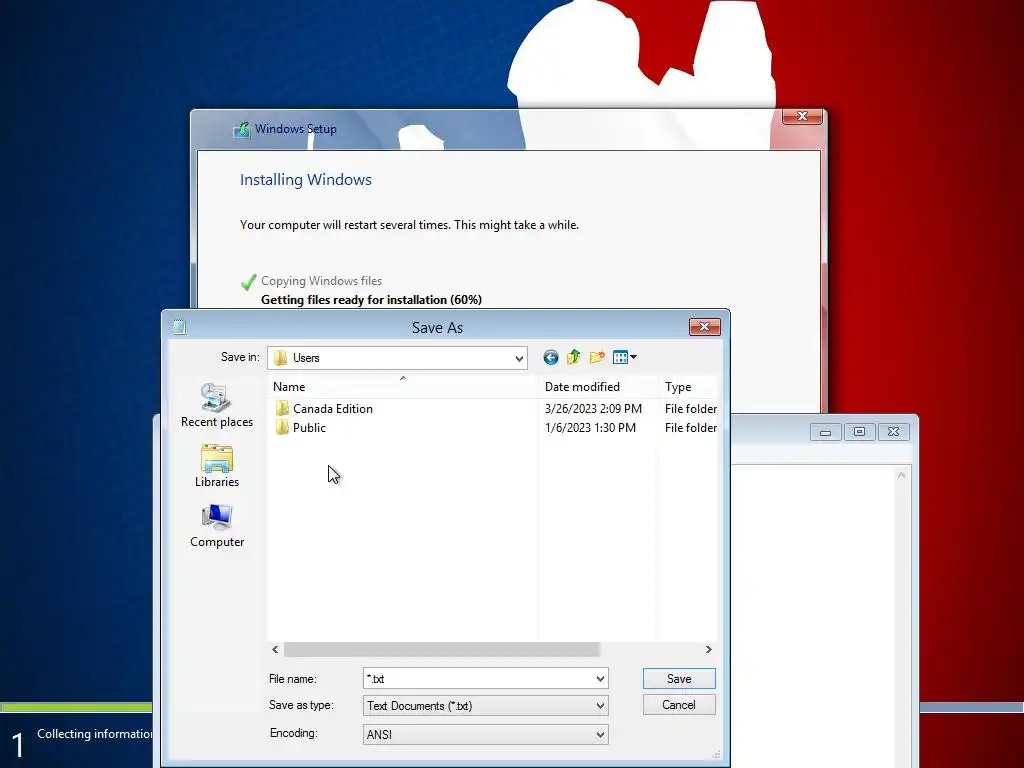The image size is (1024, 768).
Task: Expand the File name dropdown arrow
Action: [x=600, y=679]
